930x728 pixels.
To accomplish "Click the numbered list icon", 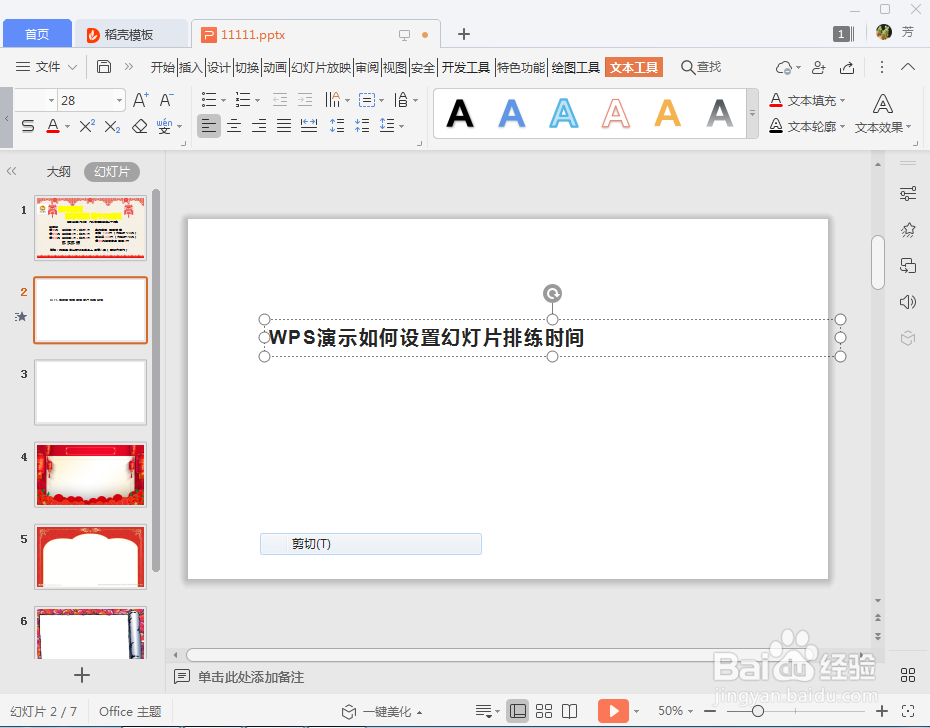I will point(244,99).
